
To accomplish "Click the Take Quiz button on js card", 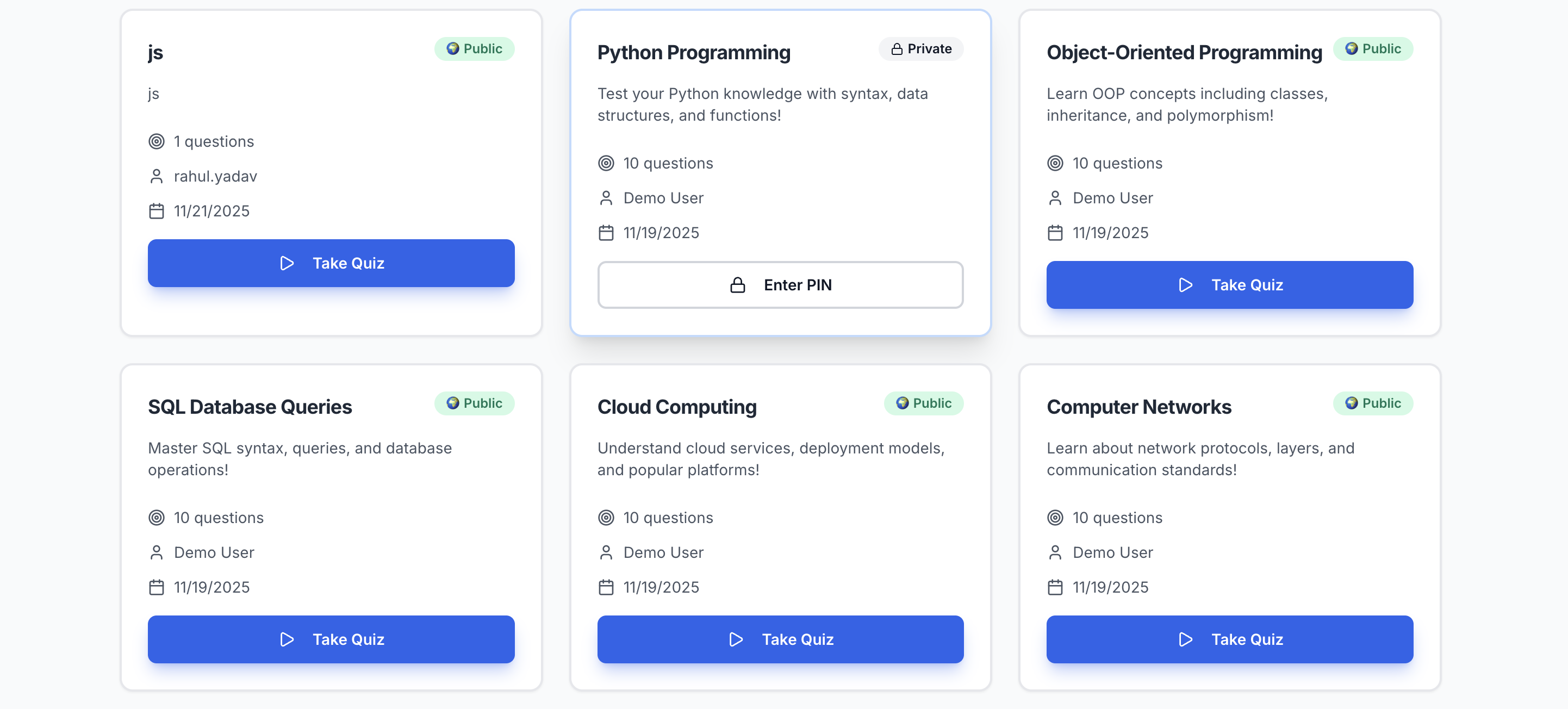I will 331,263.
